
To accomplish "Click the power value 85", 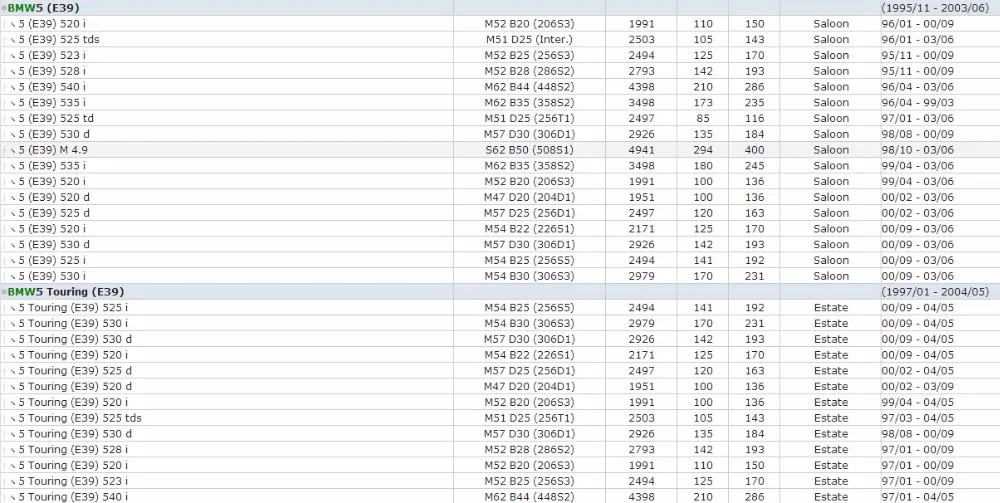I will [703, 119].
